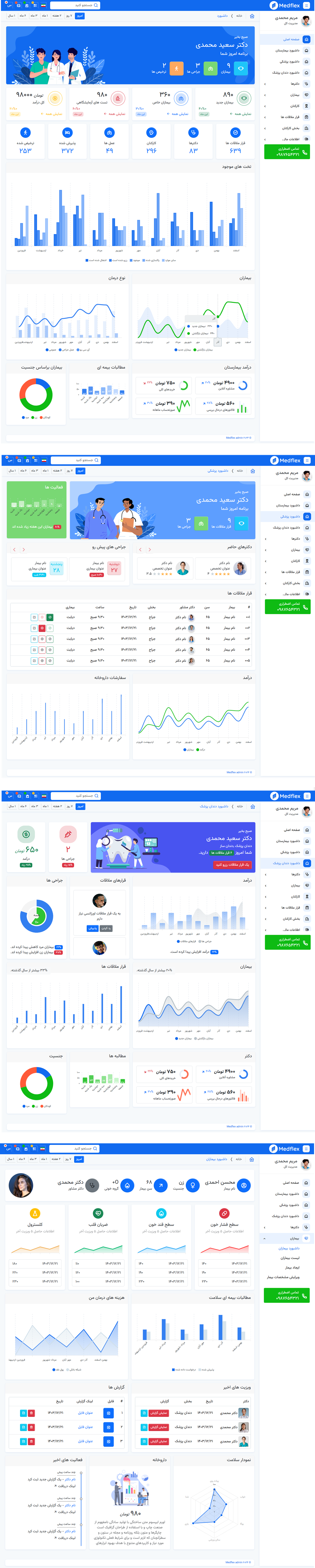Click orange discharge icon in main dashboard banner
Image resolution: width=315 pixels, height=1568 pixels.
tap(177, 69)
